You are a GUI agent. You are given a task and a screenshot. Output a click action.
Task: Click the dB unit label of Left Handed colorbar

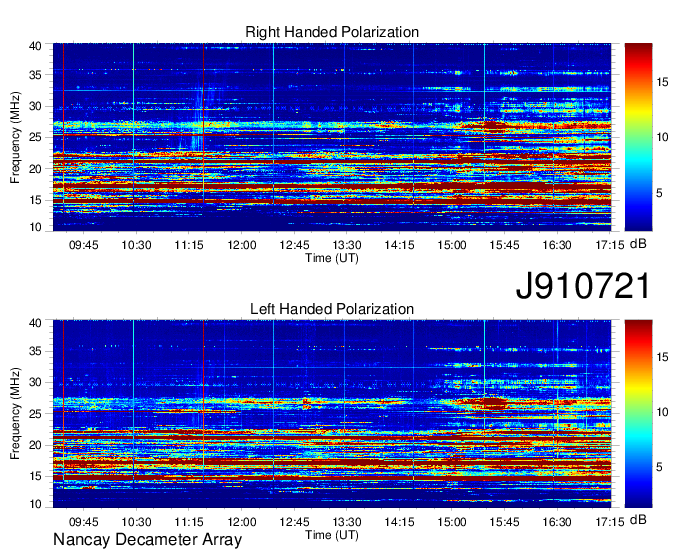pos(638,519)
